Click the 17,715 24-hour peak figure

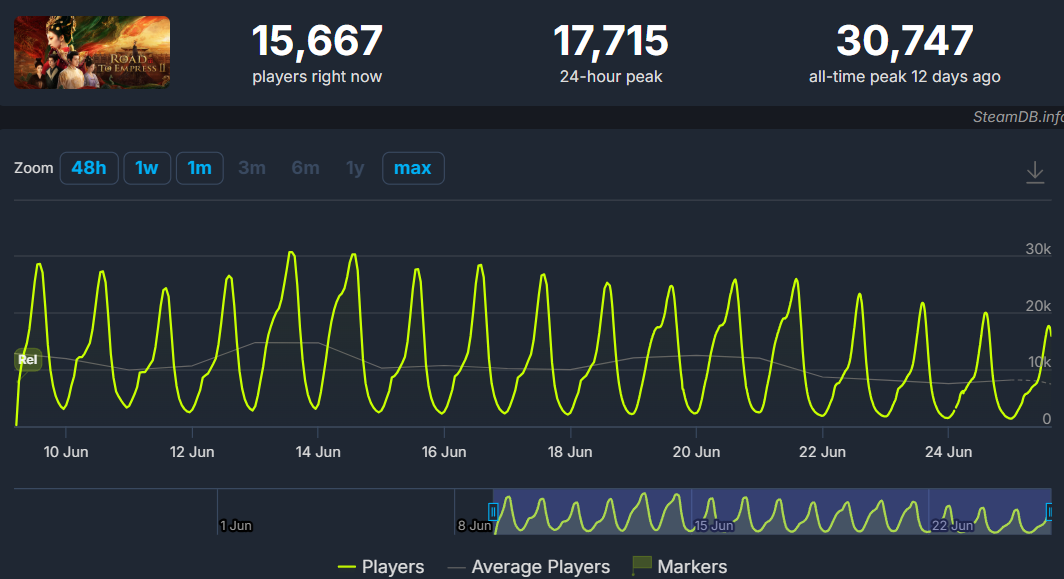tap(611, 41)
